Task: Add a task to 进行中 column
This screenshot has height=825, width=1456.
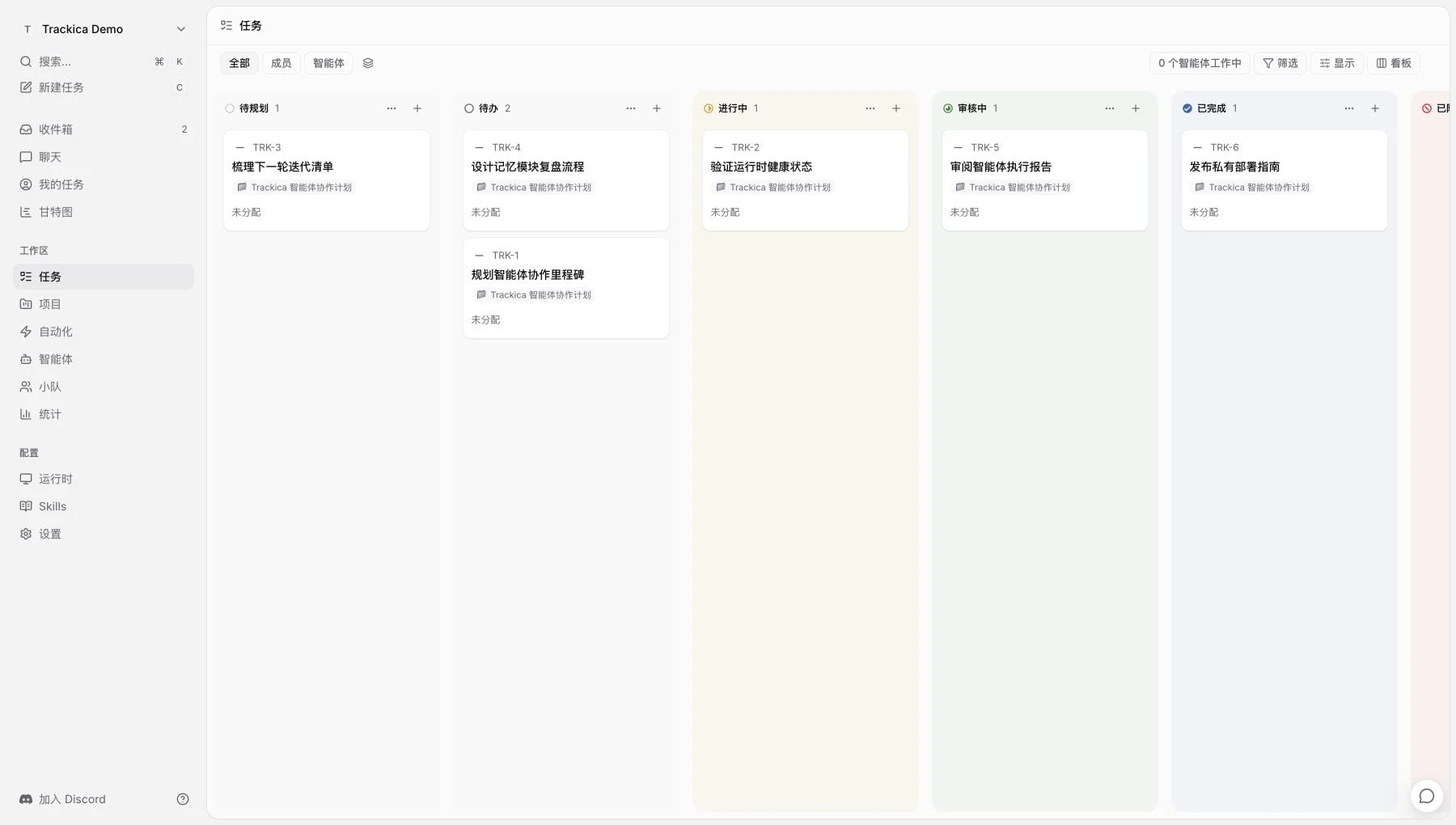Action: (896, 108)
